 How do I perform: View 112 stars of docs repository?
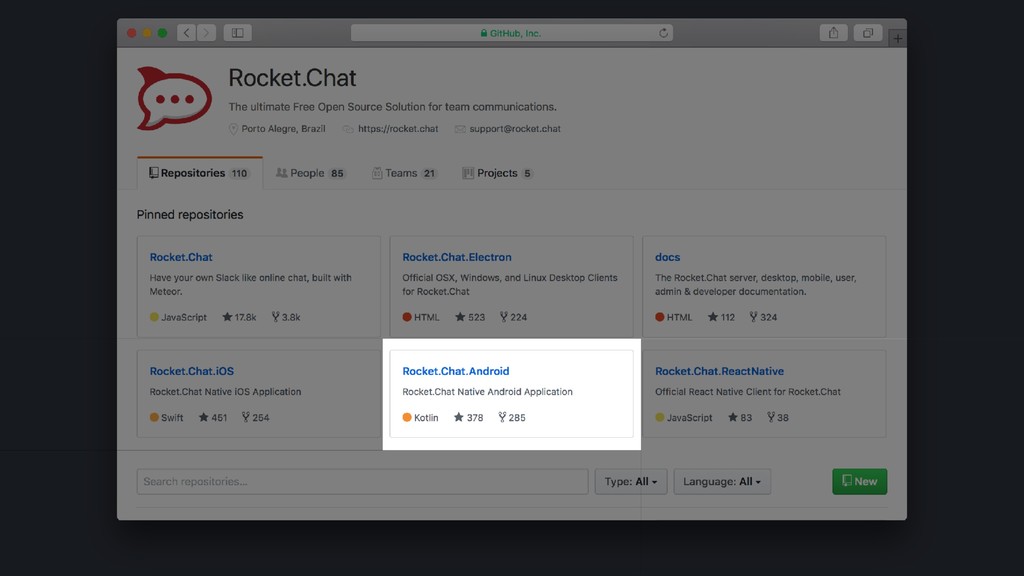point(722,317)
